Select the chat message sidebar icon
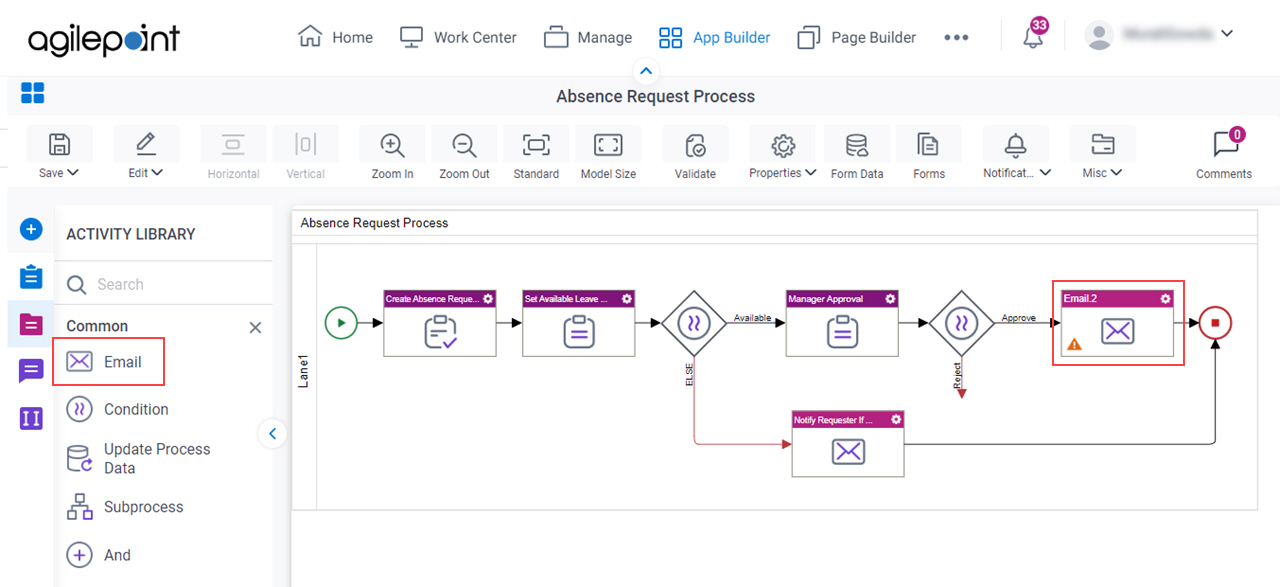Image resolution: width=1280 pixels, height=587 pixels. click(31, 371)
